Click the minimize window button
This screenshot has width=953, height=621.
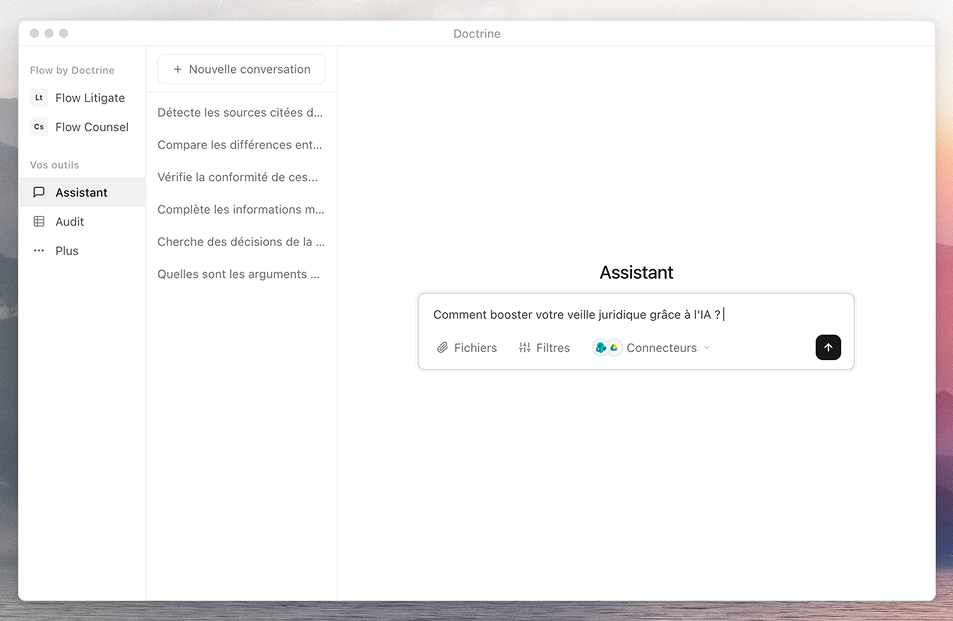pos(49,33)
